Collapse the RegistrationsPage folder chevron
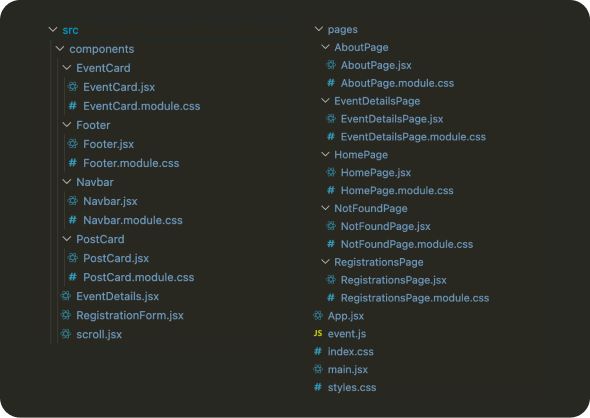This screenshot has height=418, width=590. 325,262
